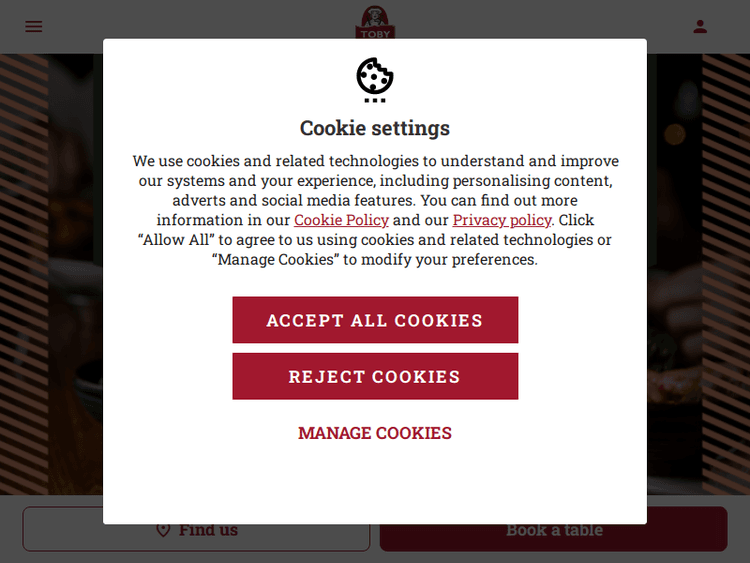Click the cookie icon in dialog

tap(375, 79)
